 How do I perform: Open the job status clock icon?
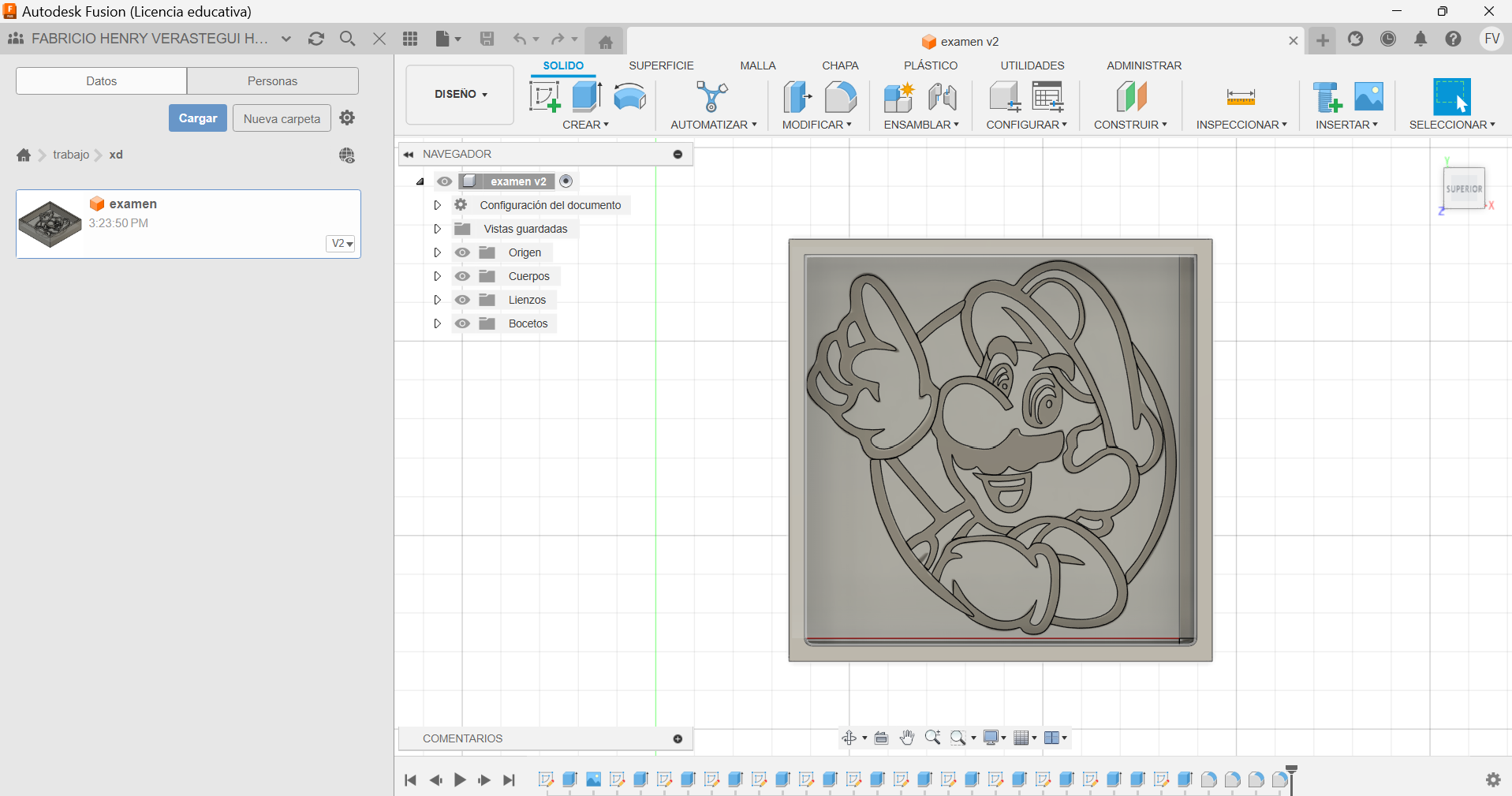pyautogui.click(x=1388, y=39)
